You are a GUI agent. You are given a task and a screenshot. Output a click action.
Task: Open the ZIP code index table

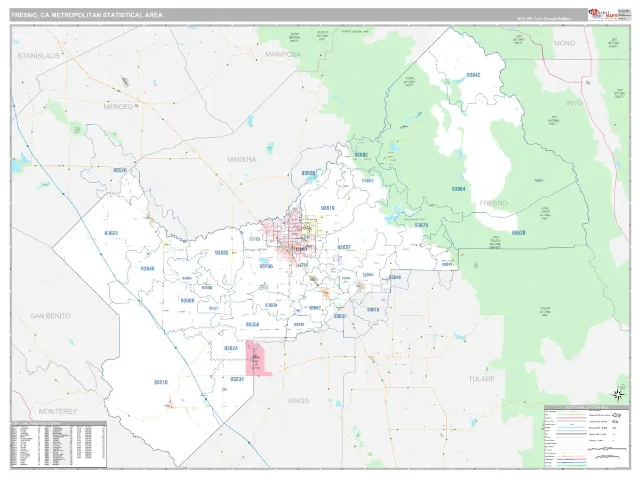click(x=59, y=444)
